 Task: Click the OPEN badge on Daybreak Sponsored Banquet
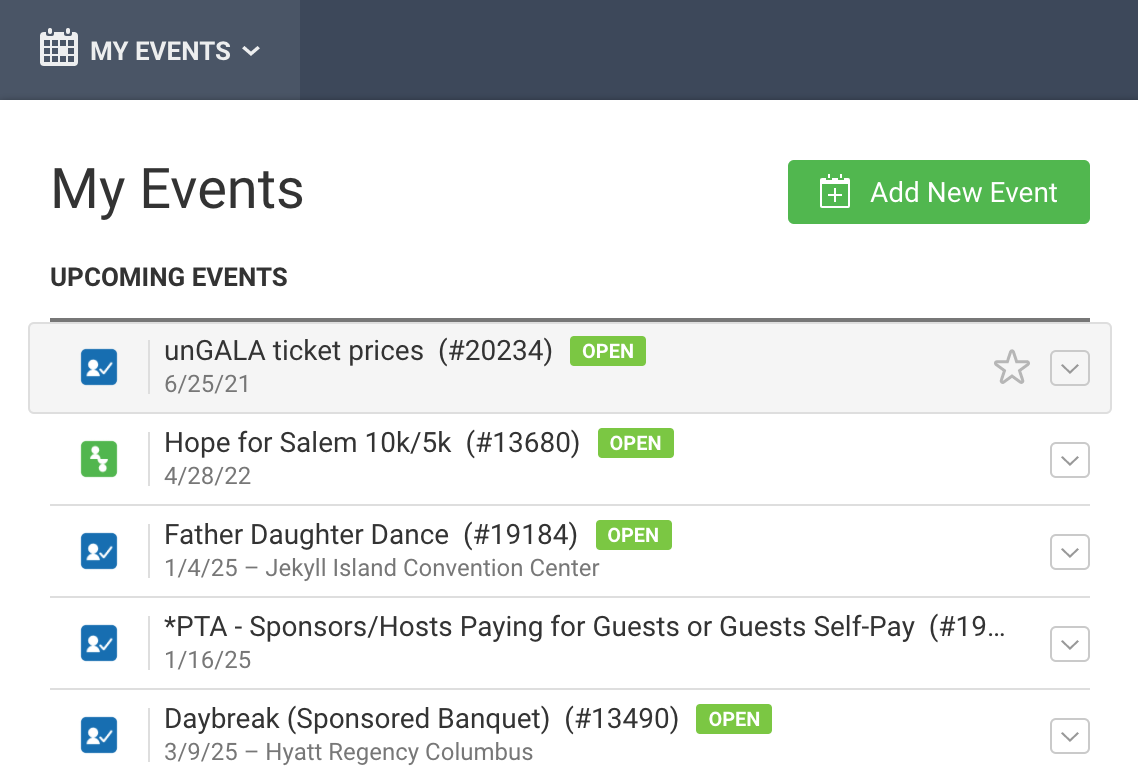point(734,719)
